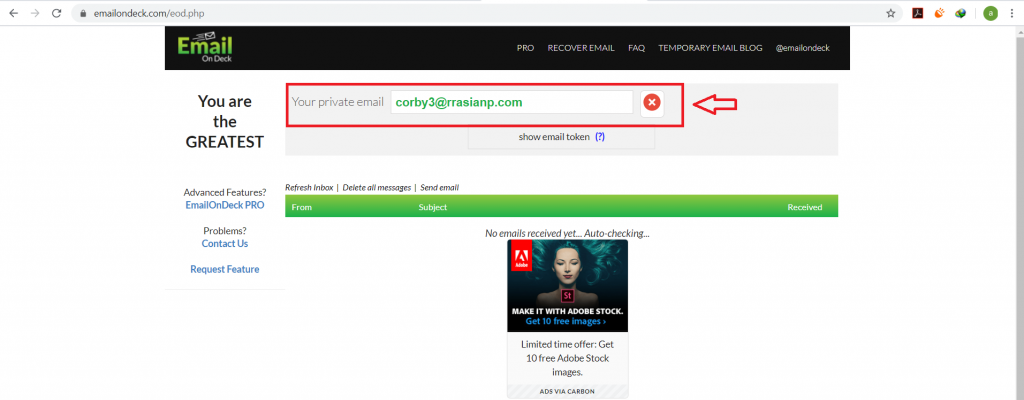
Task: Open the FAQ page
Action: [x=637, y=48]
